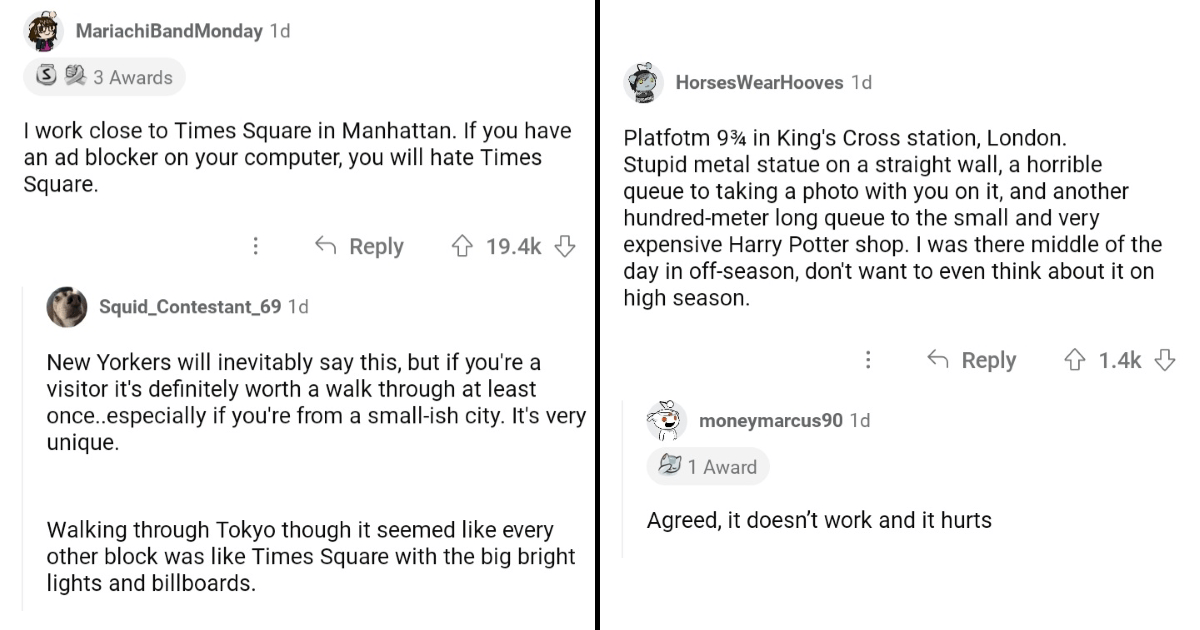Downvote MariachiBandMonday's Times Square comment
Viewport: 1200px width, 630px height.
(x=565, y=246)
